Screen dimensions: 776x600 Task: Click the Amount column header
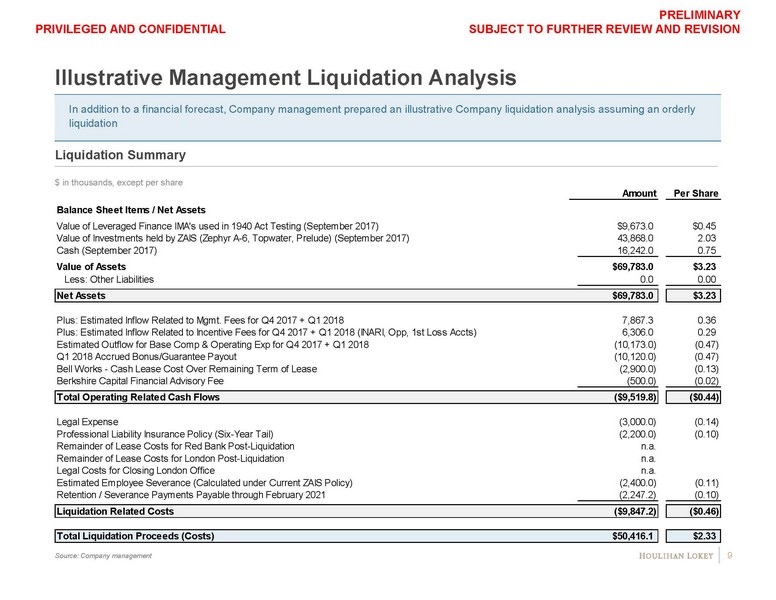point(639,193)
